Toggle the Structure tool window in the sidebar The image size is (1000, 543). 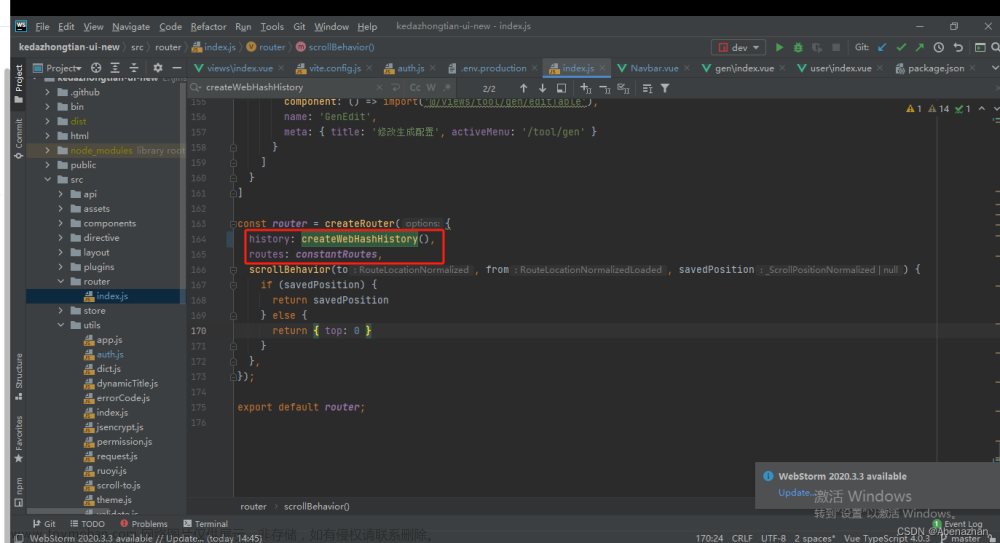tap(18, 376)
